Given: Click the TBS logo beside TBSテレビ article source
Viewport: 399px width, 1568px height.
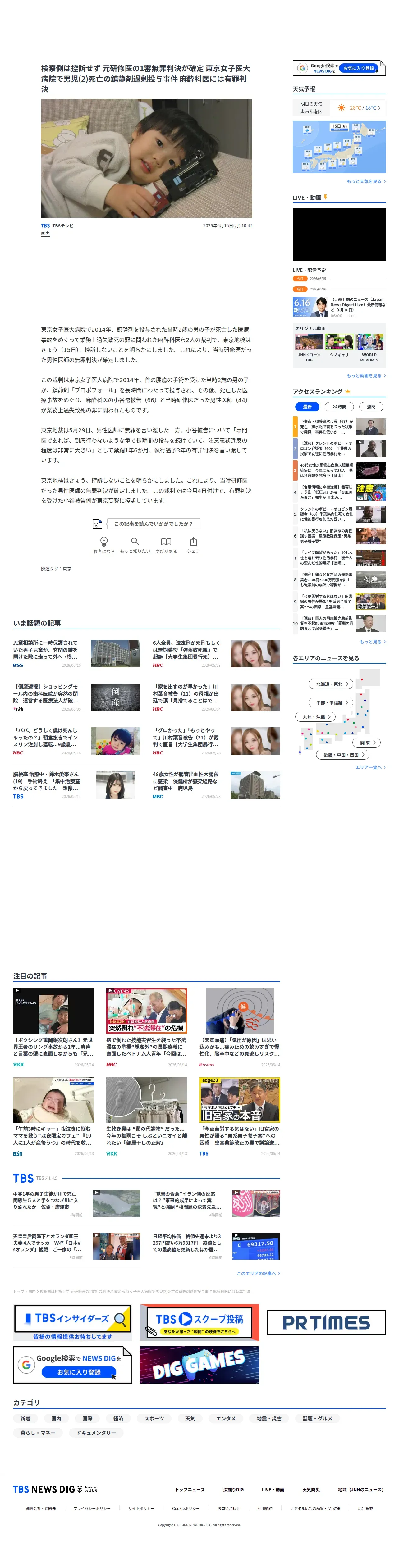Looking at the screenshot, I should coord(45,225).
